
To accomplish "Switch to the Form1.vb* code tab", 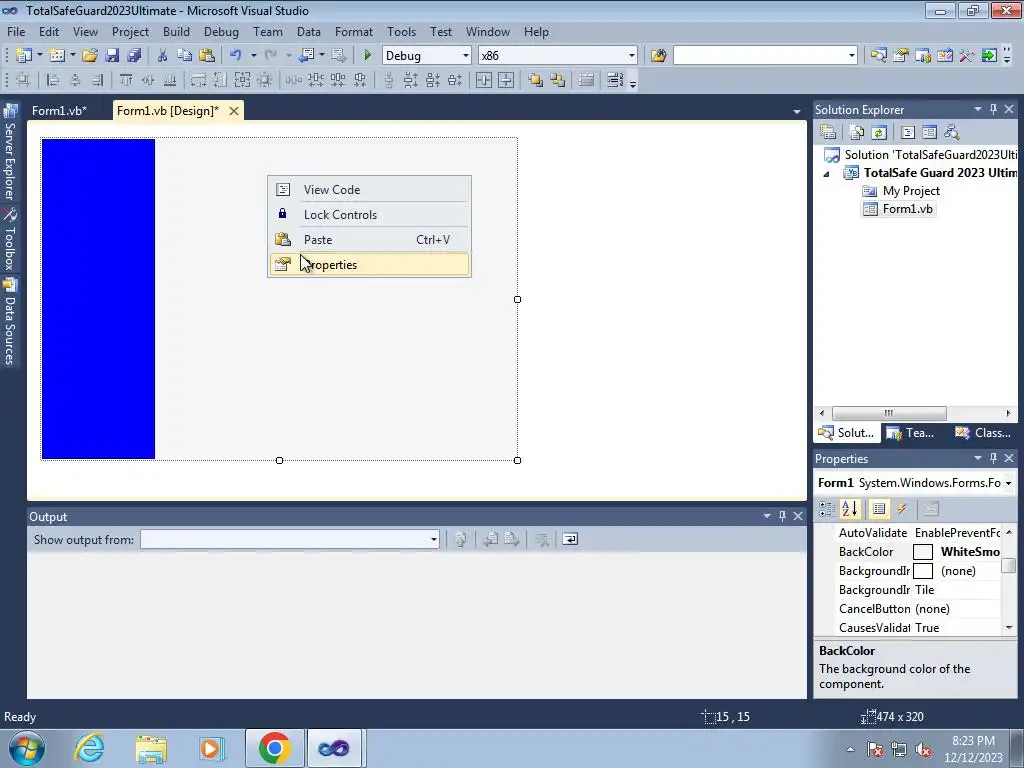I will [x=59, y=110].
